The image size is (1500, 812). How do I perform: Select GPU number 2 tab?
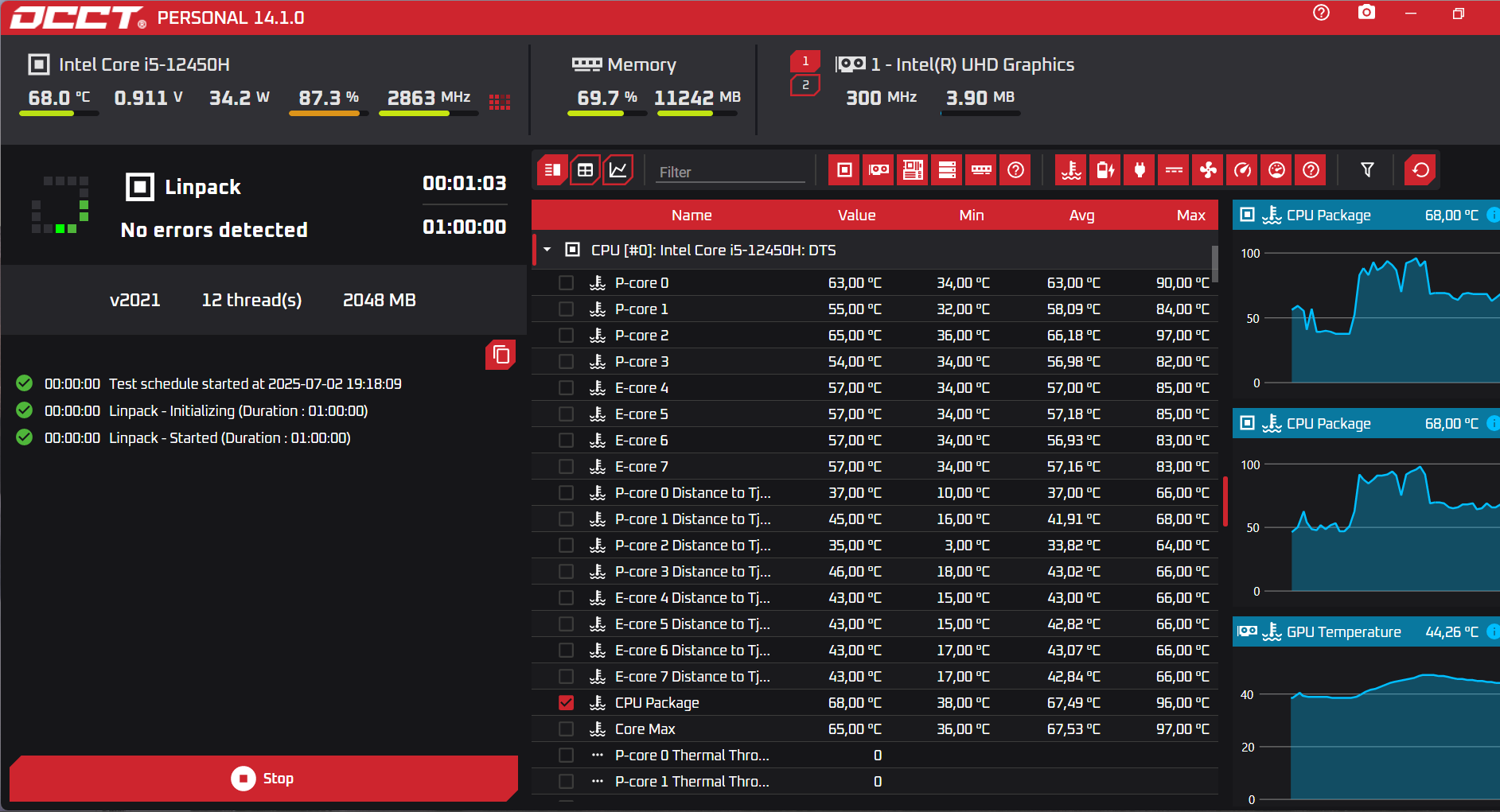[x=805, y=85]
